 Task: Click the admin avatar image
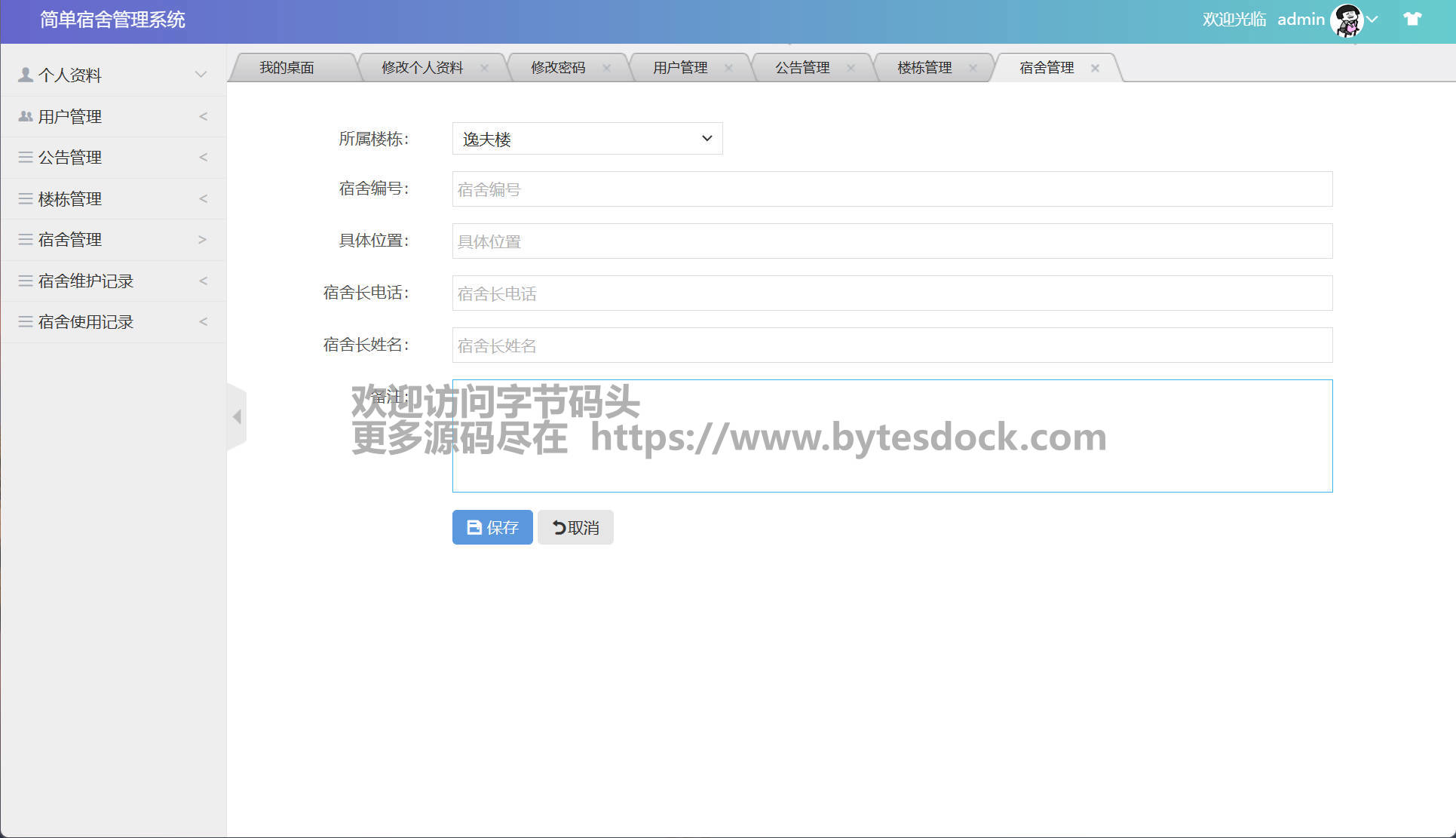(x=1347, y=20)
